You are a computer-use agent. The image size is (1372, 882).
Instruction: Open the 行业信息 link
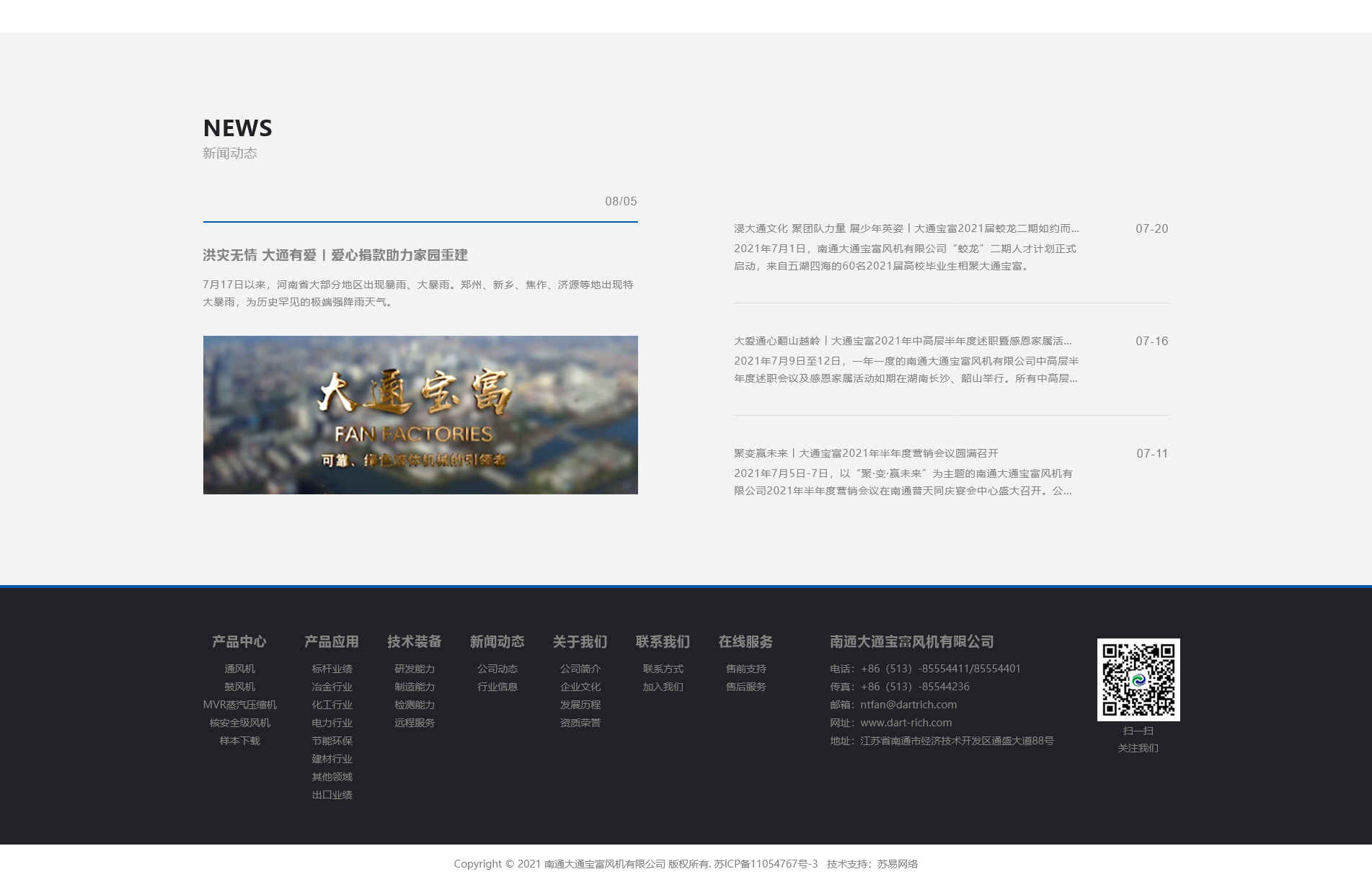click(497, 687)
